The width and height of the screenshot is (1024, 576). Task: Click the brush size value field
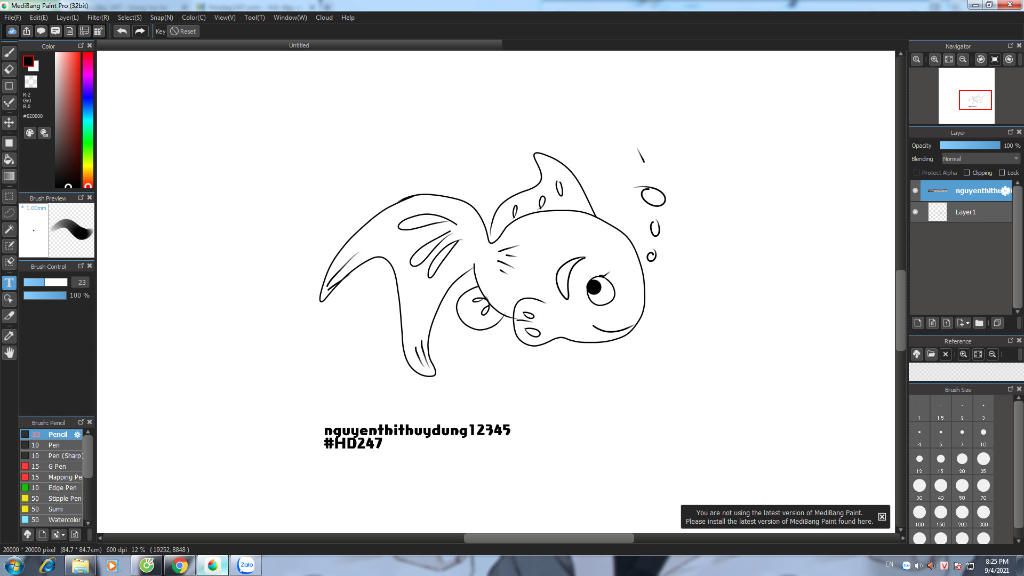coord(80,282)
